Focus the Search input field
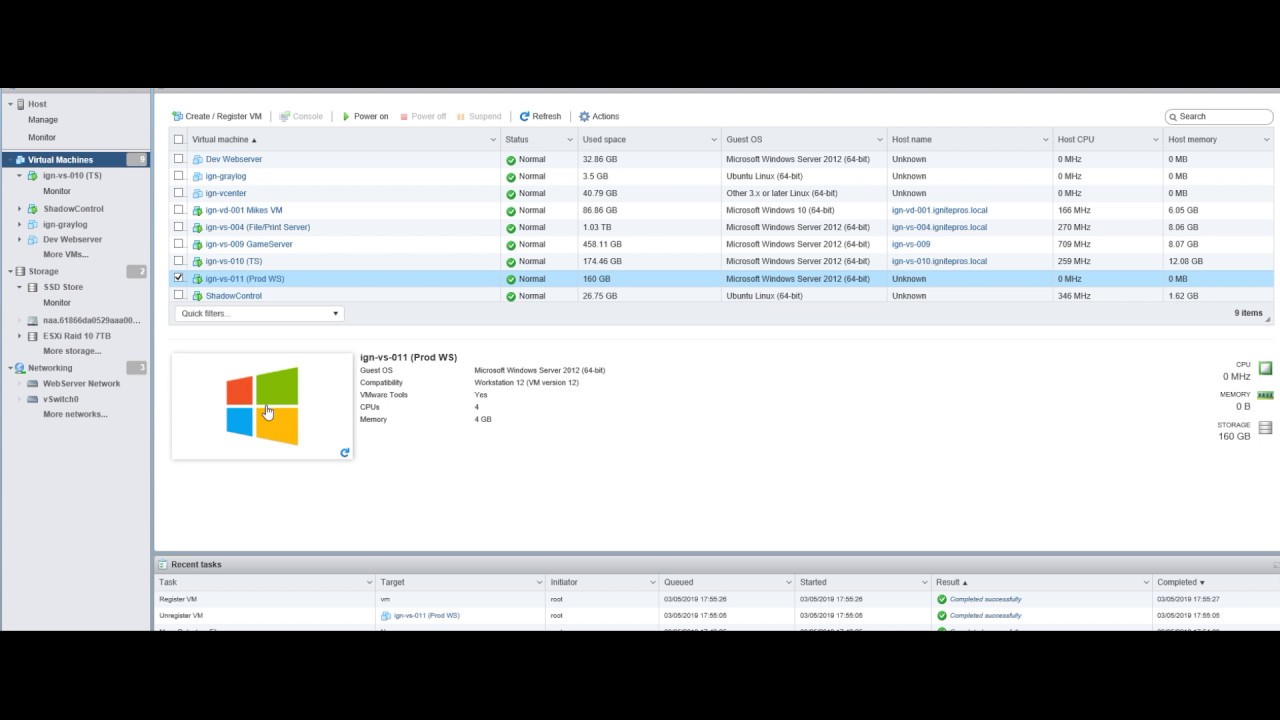Viewport: 1280px width, 720px height. [1218, 116]
